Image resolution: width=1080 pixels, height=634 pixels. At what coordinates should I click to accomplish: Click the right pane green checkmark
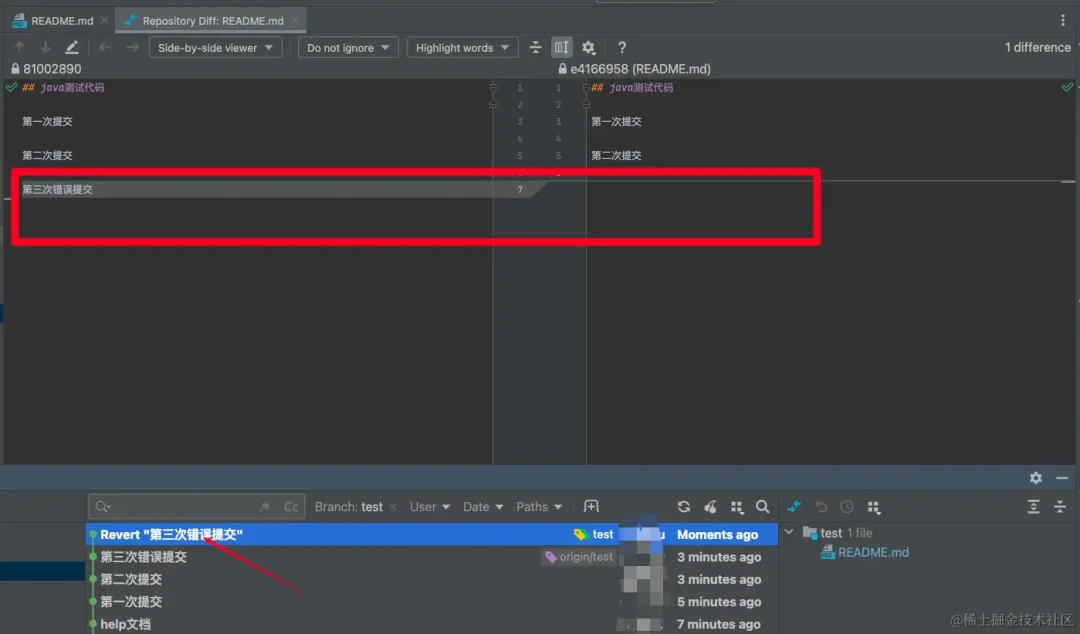click(x=1067, y=88)
